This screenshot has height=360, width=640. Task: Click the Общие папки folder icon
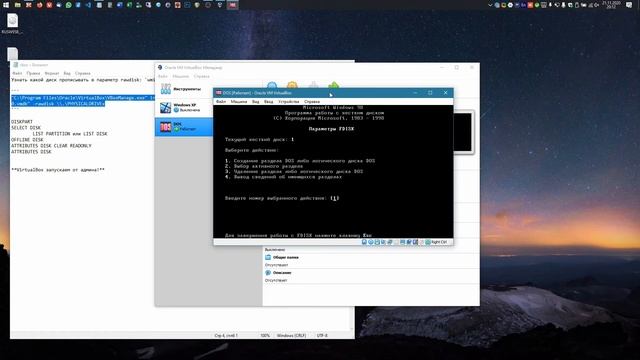(x=268, y=258)
